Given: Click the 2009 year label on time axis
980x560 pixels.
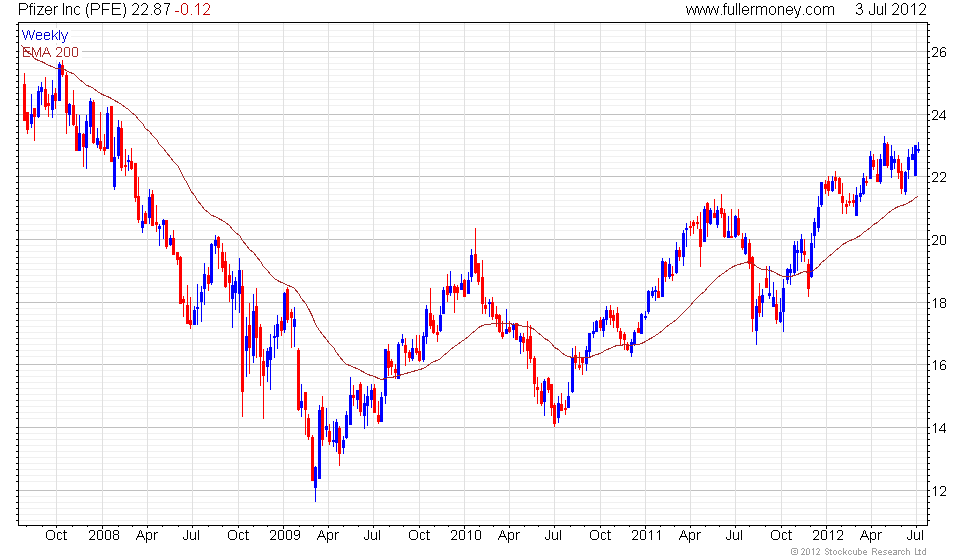Looking at the screenshot, I should click(285, 535).
